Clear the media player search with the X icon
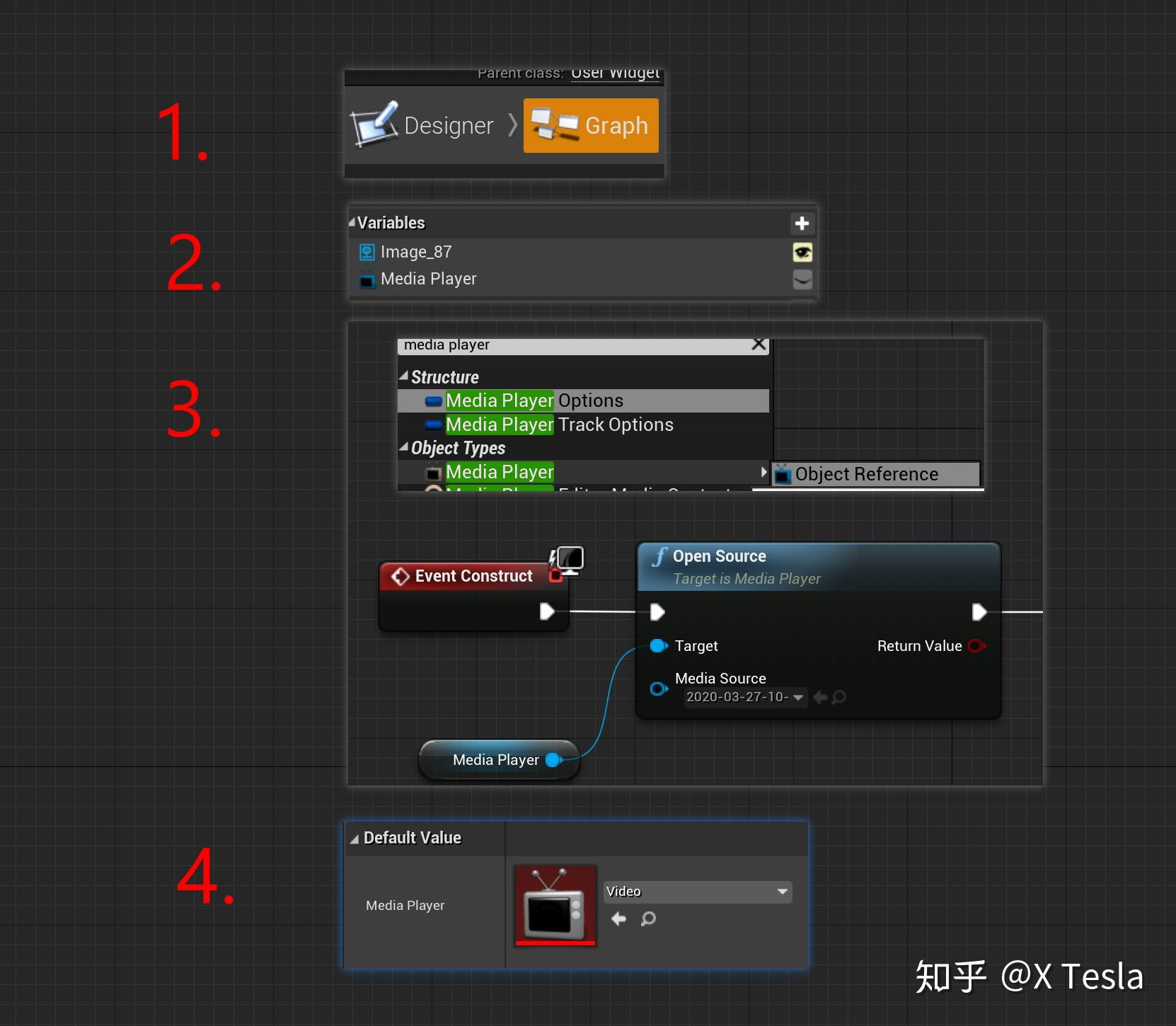This screenshot has width=1176, height=1026. point(758,345)
